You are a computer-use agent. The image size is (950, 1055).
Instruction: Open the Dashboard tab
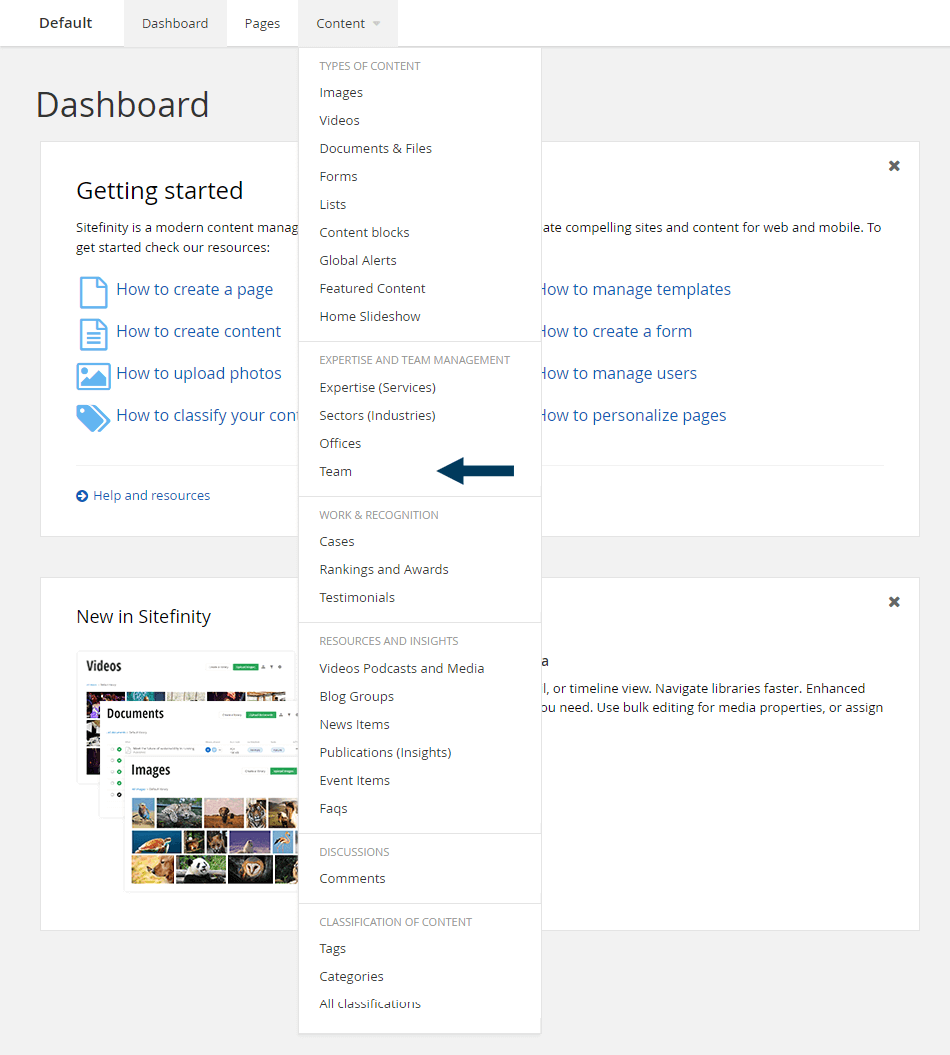[x=175, y=24]
